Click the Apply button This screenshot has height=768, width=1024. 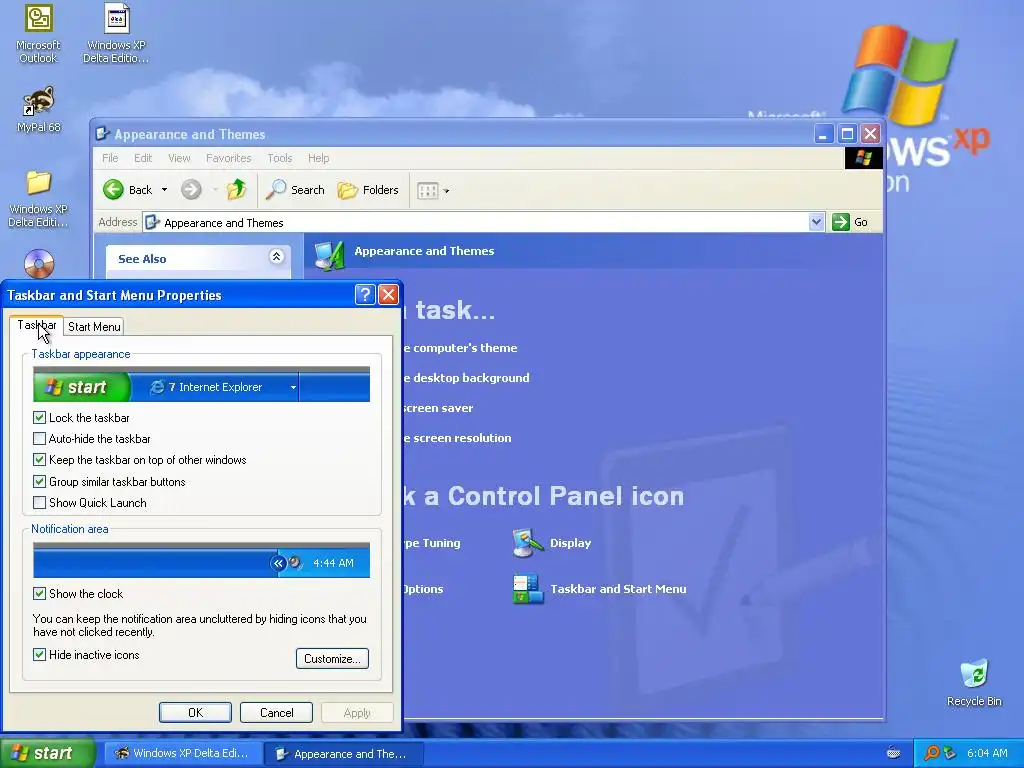(357, 712)
